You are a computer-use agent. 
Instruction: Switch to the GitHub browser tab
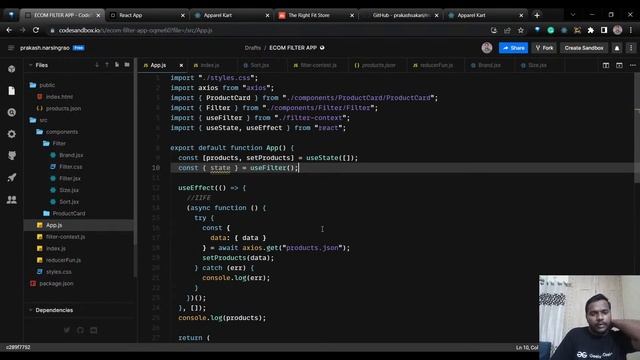(x=400, y=15)
